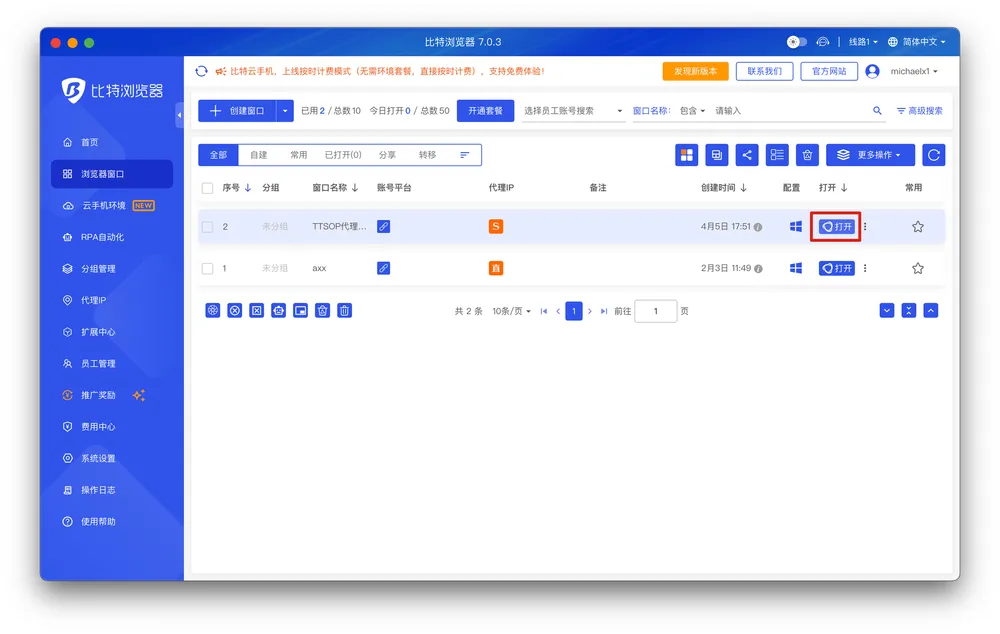Open the three-dot menu for the axx row

tap(865, 268)
